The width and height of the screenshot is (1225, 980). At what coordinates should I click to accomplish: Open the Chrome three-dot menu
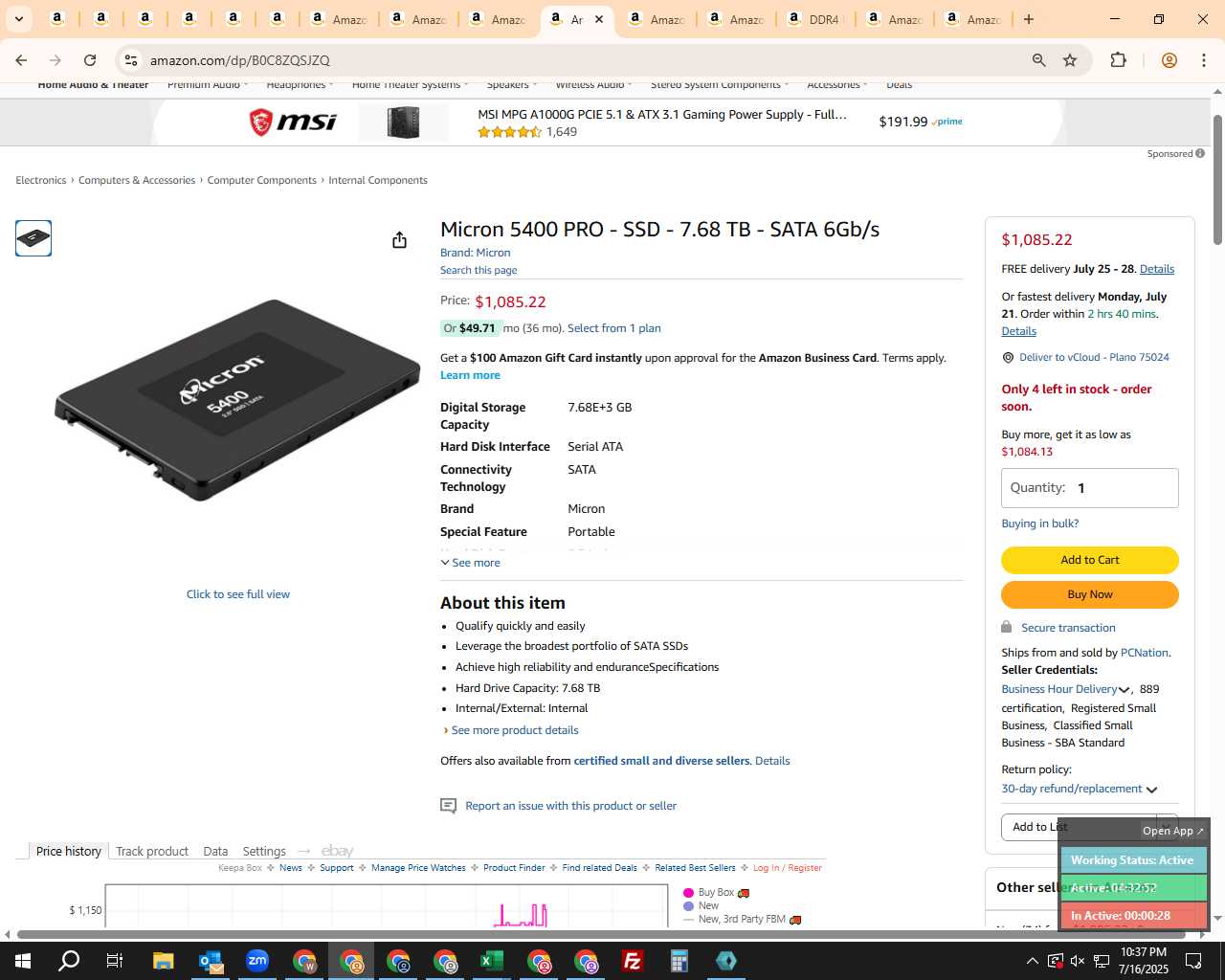coord(1203,60)
